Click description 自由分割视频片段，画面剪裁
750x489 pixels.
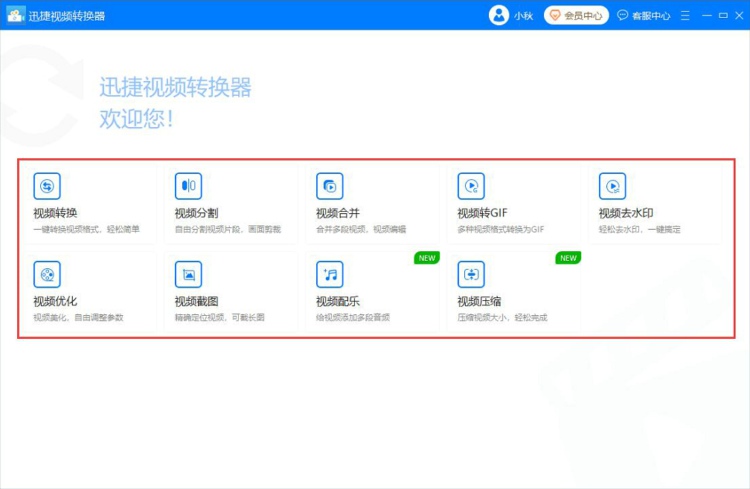(228, 229)
